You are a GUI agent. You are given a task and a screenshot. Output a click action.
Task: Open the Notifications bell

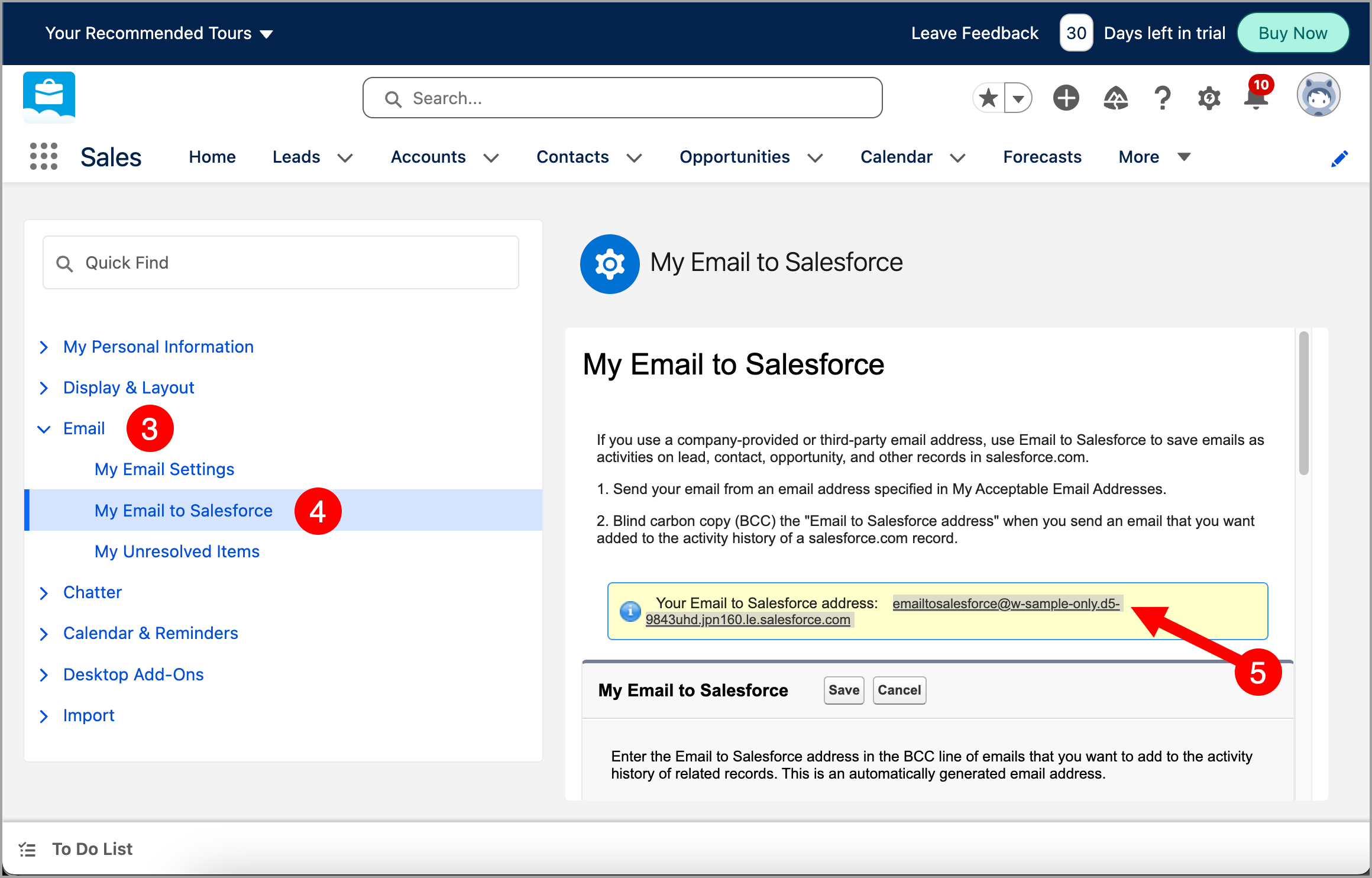(x=1256, y=96)
